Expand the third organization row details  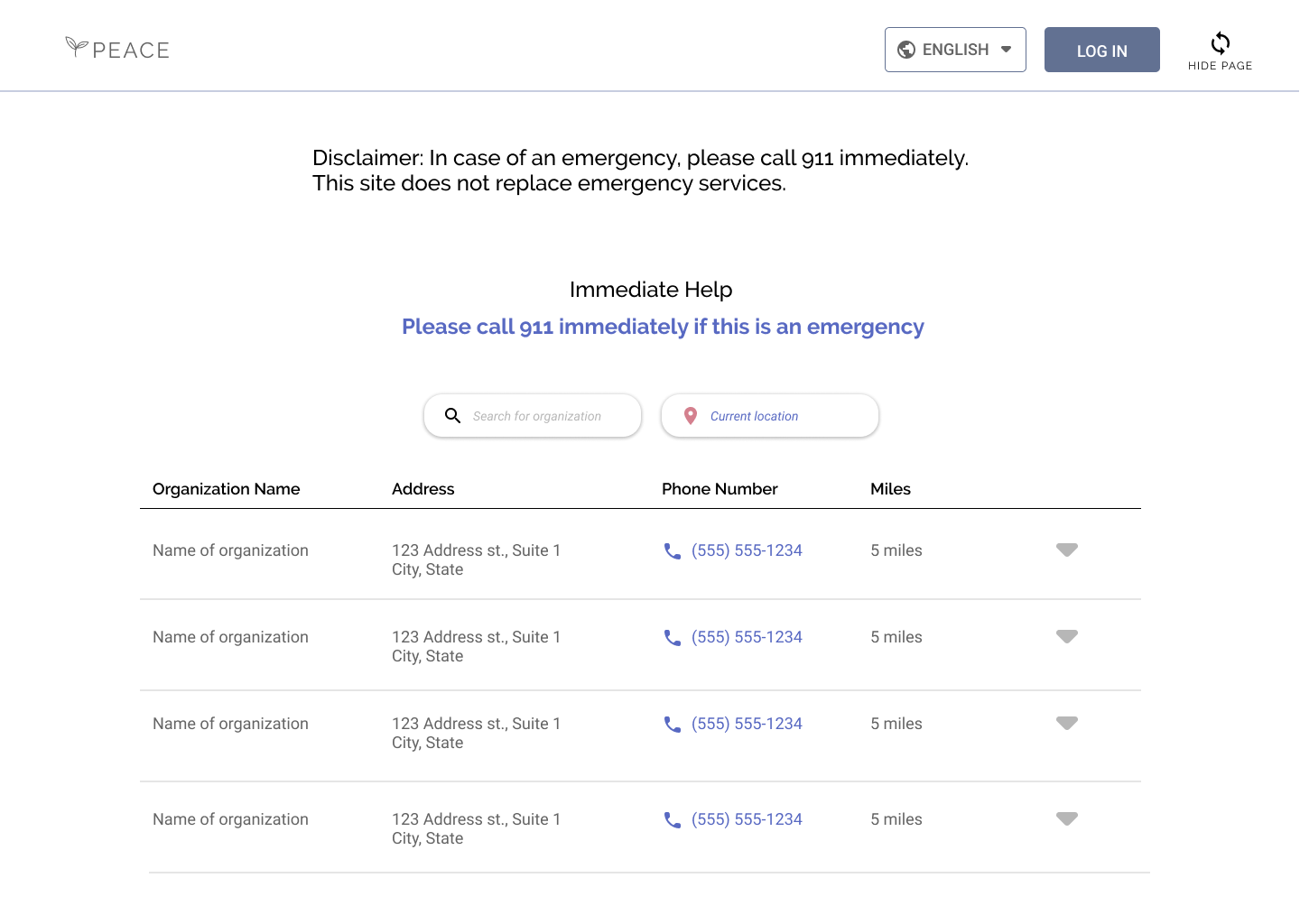tap(1067, 724)
